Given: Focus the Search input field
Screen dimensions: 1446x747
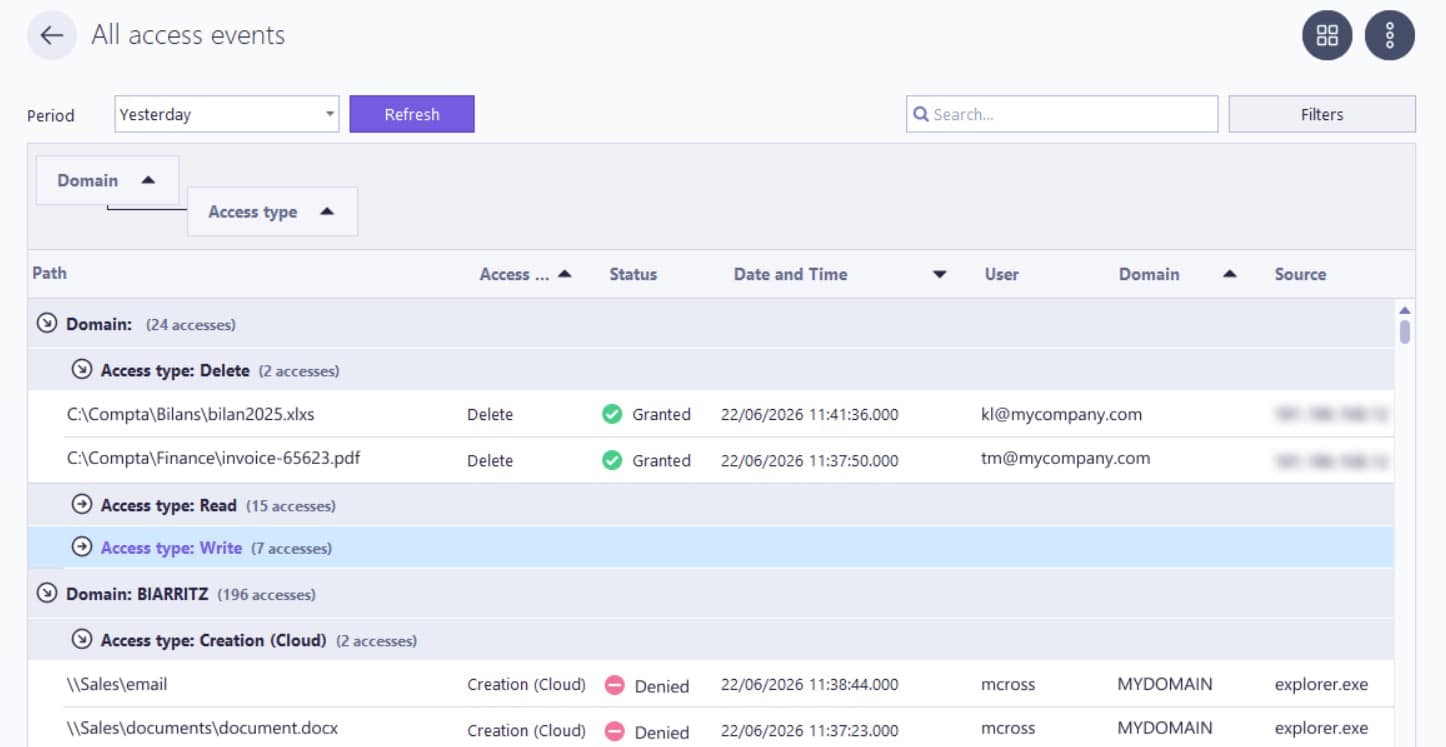Looking at the screenshot, I should (1062, 114).
